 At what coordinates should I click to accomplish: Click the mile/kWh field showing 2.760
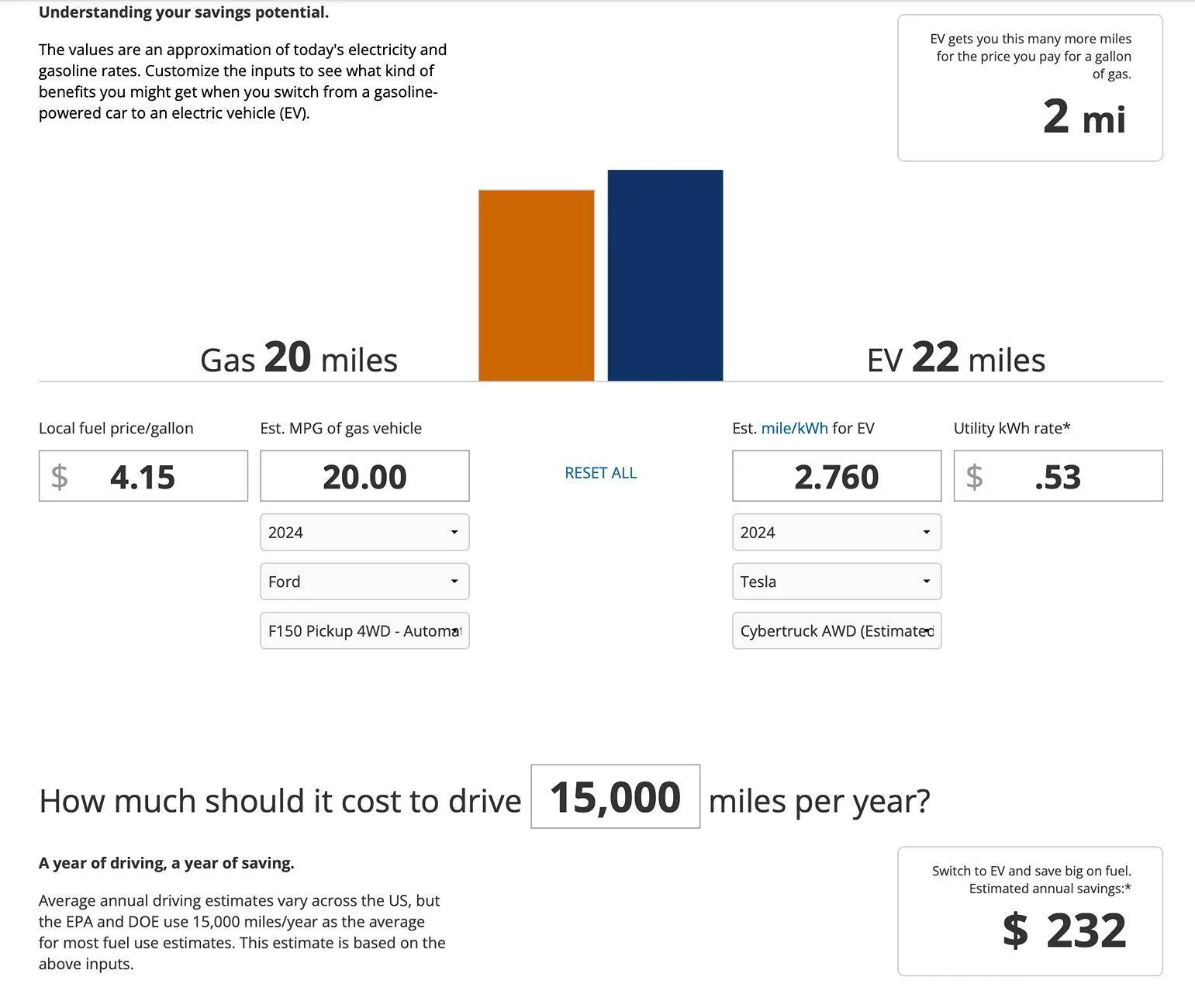[x=837, y=476]
